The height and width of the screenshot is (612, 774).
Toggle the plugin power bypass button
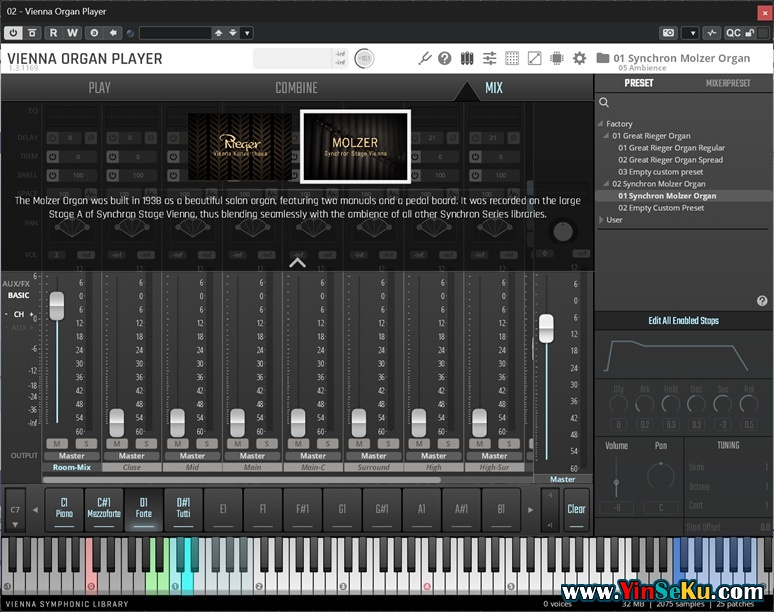pos(13,33)
